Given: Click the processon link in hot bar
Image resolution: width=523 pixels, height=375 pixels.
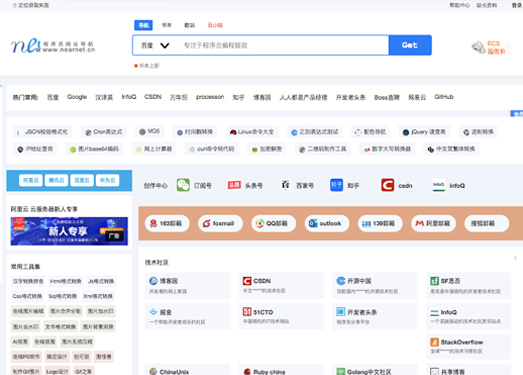Looking at the screenshot, I should click(210, 97).
